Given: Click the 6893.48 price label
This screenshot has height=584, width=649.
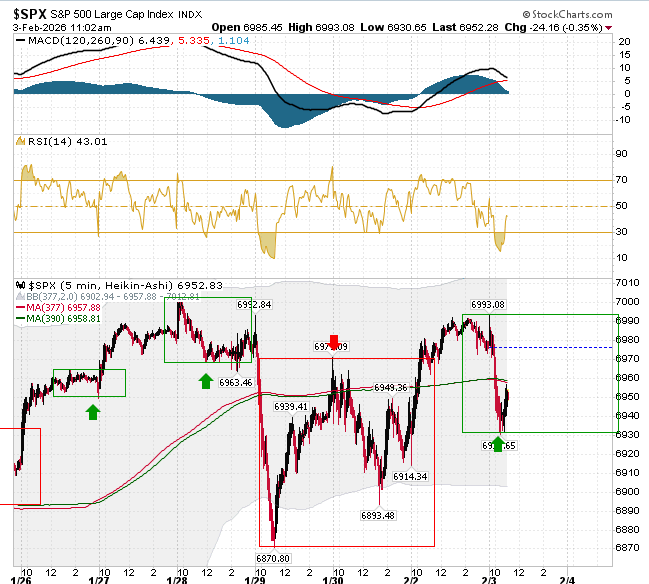Looking at the screenshot, I should point(378,515).
